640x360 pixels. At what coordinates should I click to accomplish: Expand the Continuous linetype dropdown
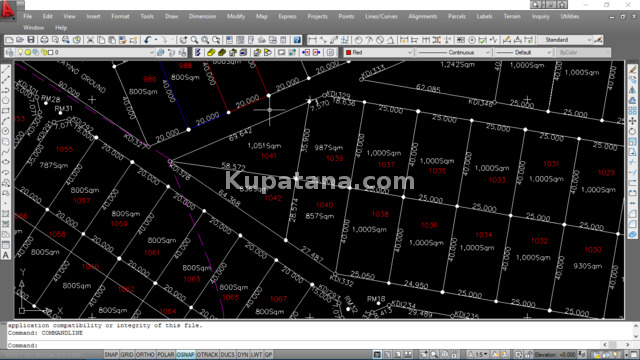click(x=453, y=52)
